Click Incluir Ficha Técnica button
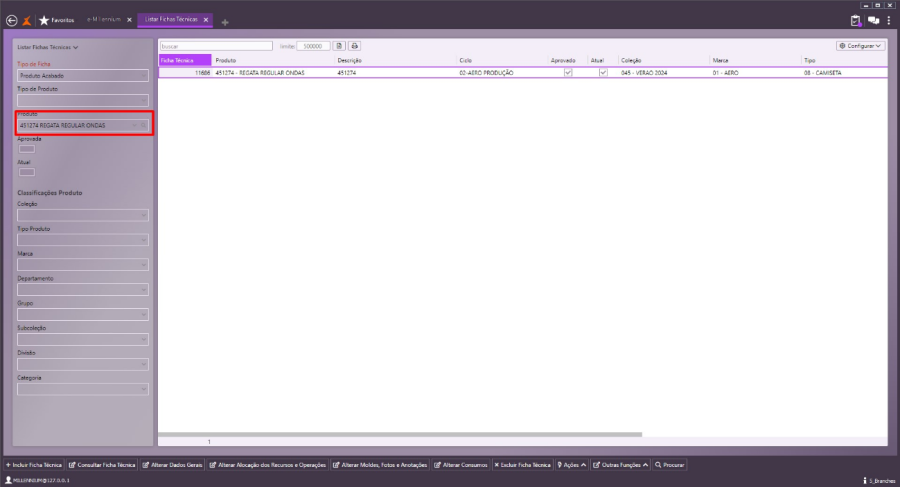The height and width of the screenshot is (487, 900). [33, 465]
